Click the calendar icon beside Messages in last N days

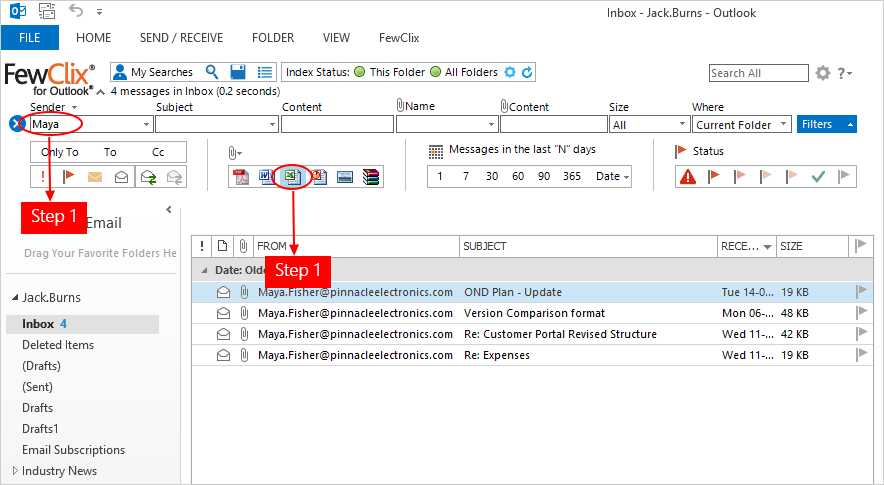click(436, 151)
